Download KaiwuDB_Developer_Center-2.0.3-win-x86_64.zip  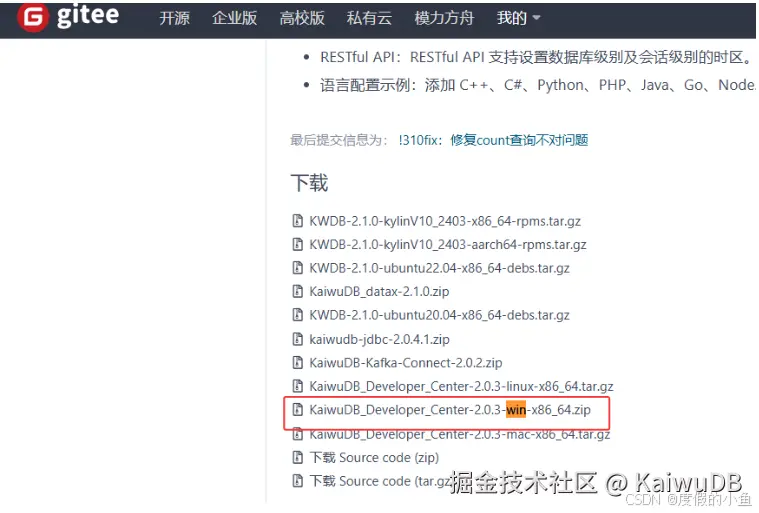click(450, 410)
